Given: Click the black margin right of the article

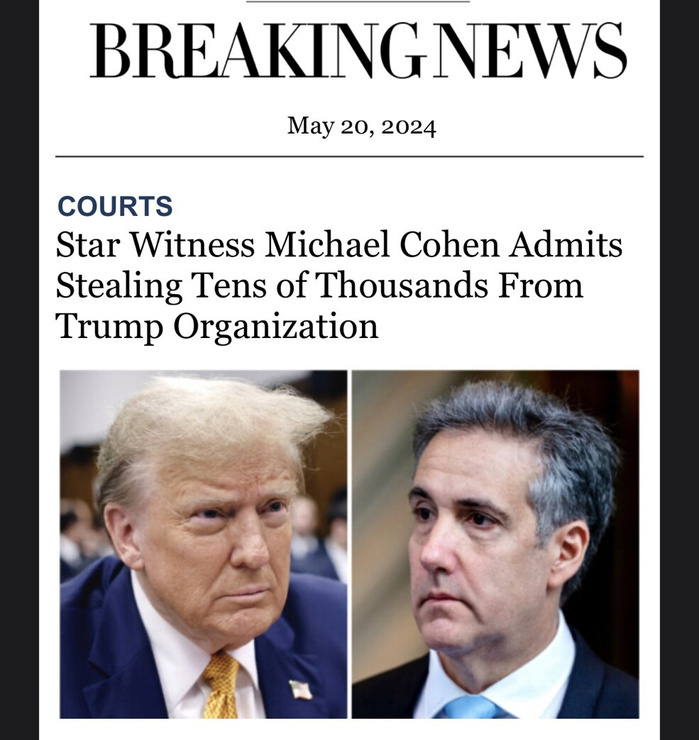Looking at the screenshot, I should [x=680, y=370].
